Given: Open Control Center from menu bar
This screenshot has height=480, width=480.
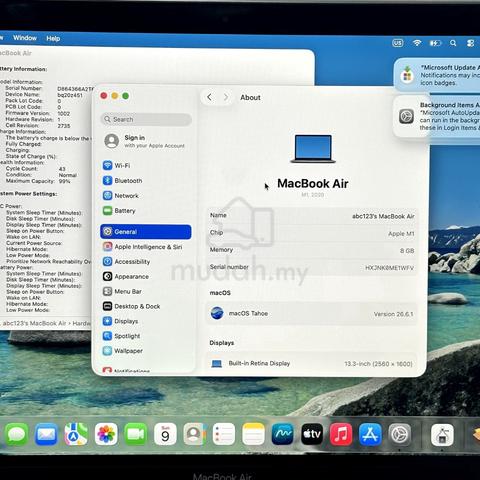Looking at the screenshot, I should point(470,43).
